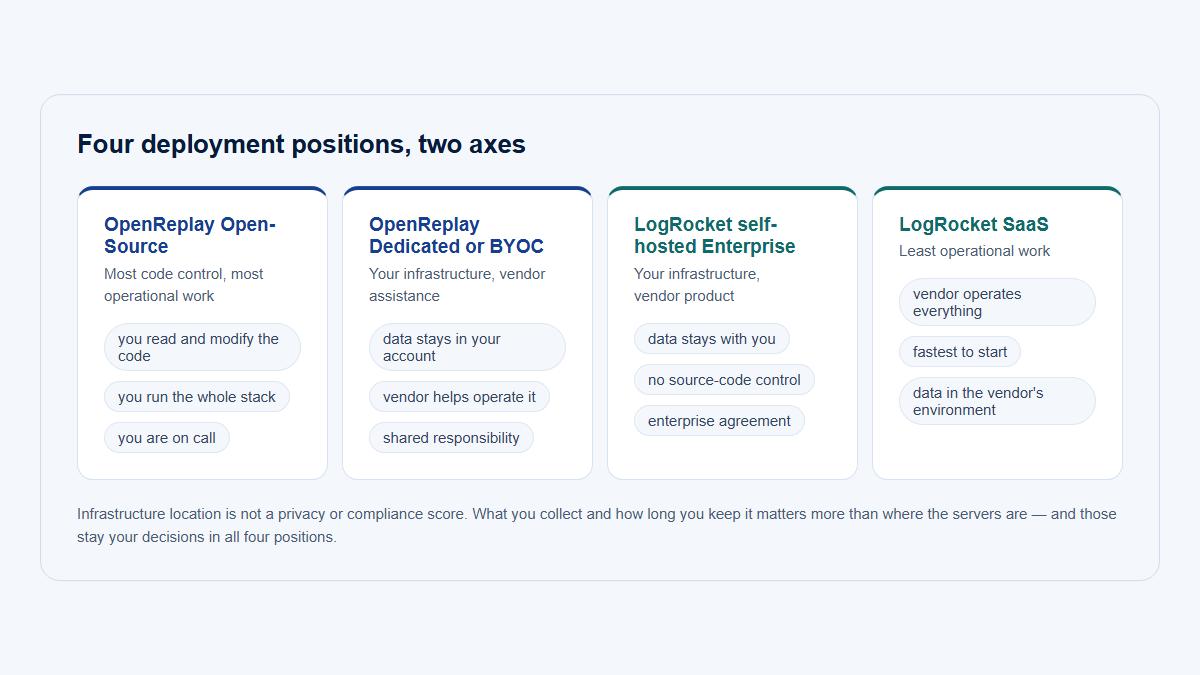This screenshot has height=675, width=1200.
Task: Click the 'LogRocket self-hosted Enterprise' heading
Action: (715, 235)
